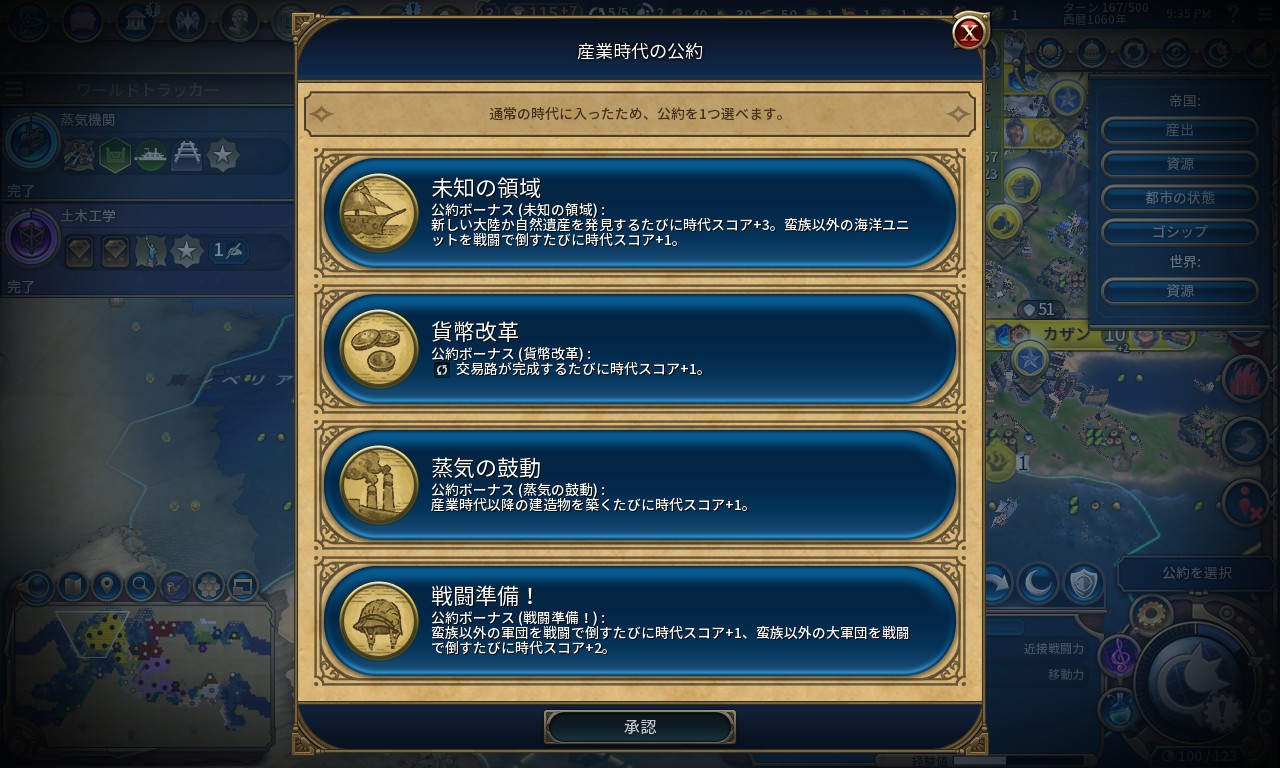The image size is (1280, 768).
Task: Open the map pin tool
Action: (106, 585)
